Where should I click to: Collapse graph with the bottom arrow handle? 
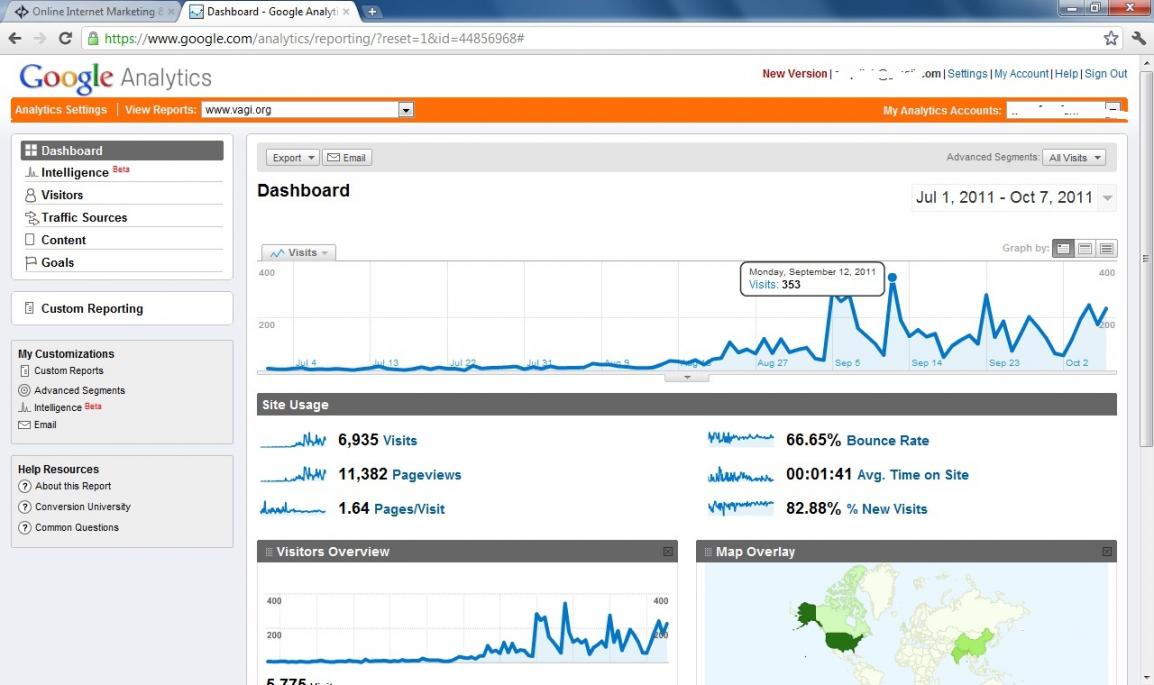pos(687,377)
